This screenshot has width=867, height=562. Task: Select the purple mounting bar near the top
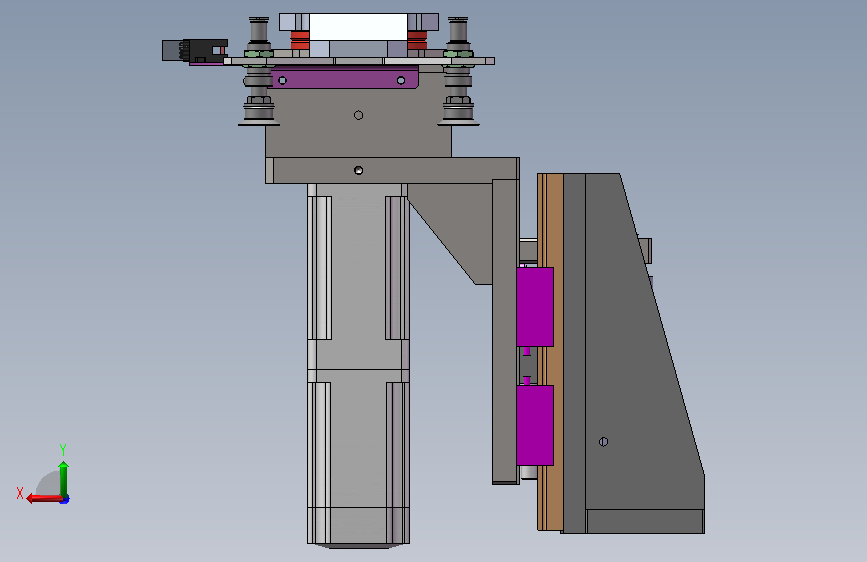coord(344,78)
